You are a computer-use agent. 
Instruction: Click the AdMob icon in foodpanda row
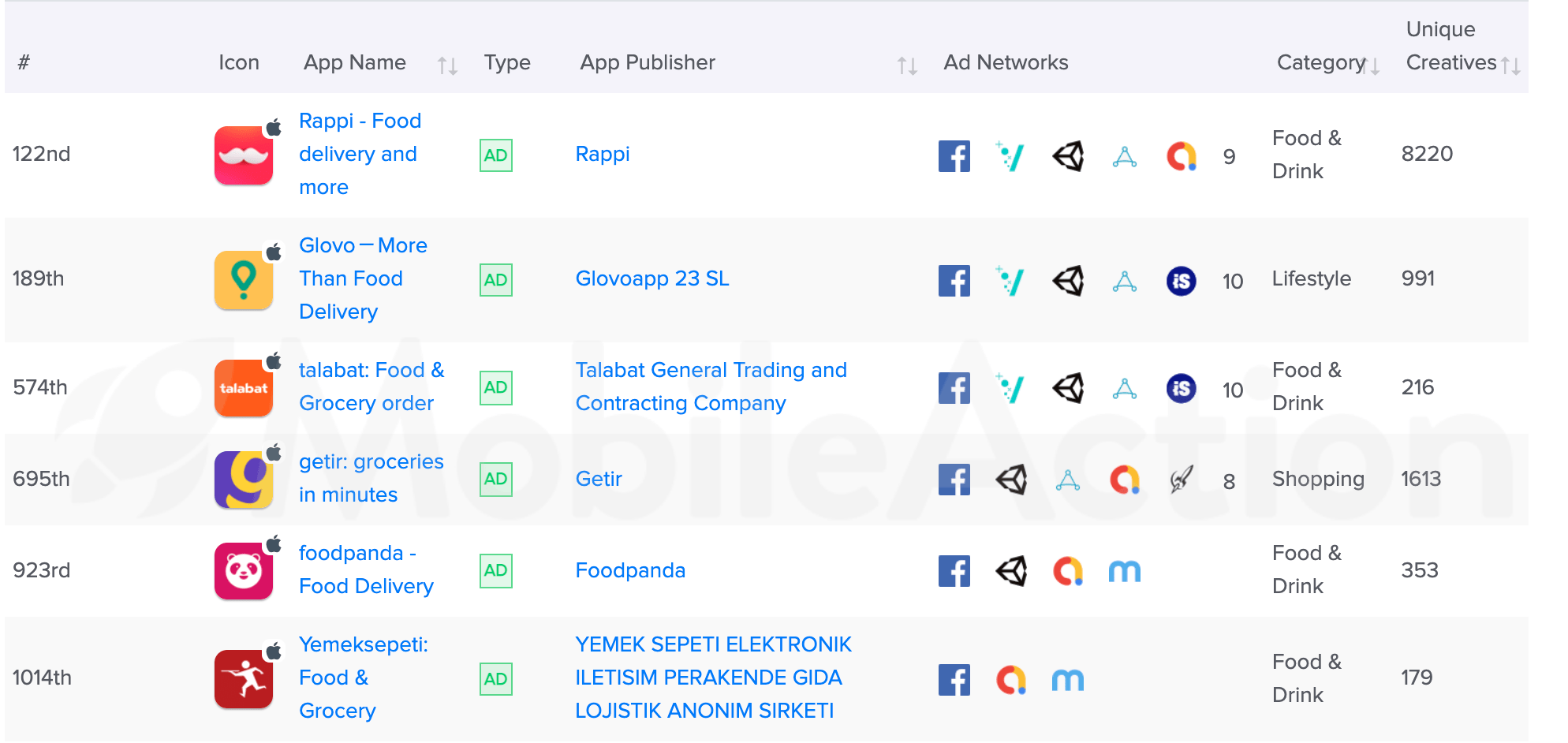tap(1068, 570)
